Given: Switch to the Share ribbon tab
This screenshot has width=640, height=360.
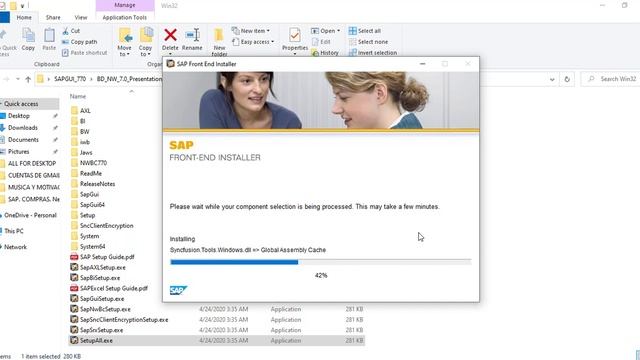Looking at the screenshot, I should coord(53,18).
